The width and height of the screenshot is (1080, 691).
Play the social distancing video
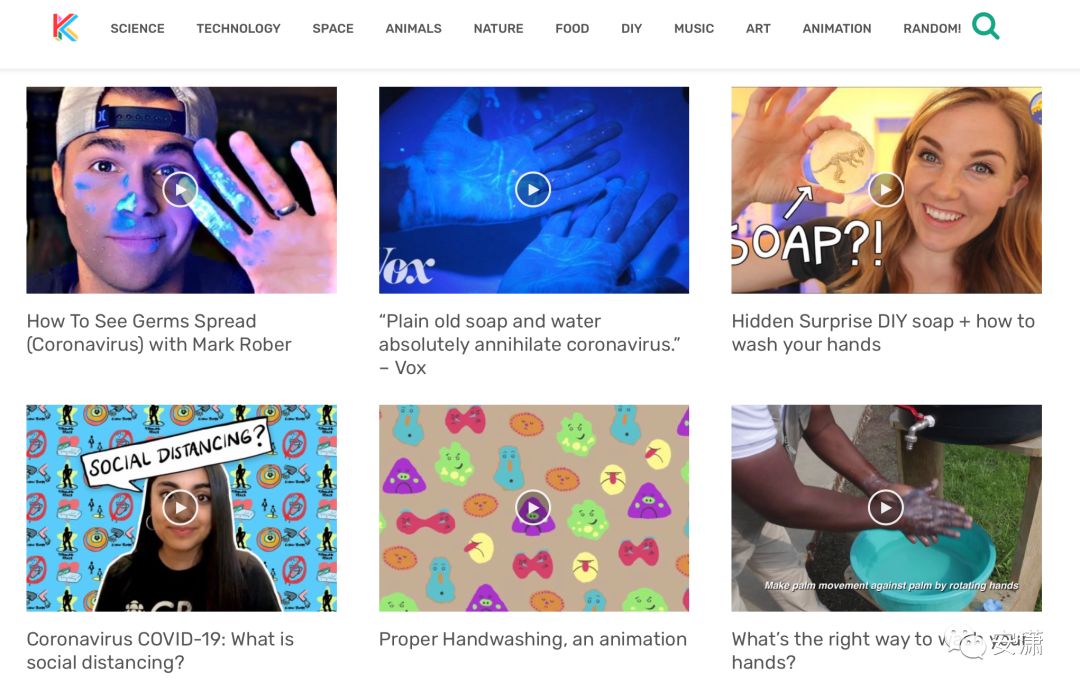pyautogui.click(x=180, y=508)
